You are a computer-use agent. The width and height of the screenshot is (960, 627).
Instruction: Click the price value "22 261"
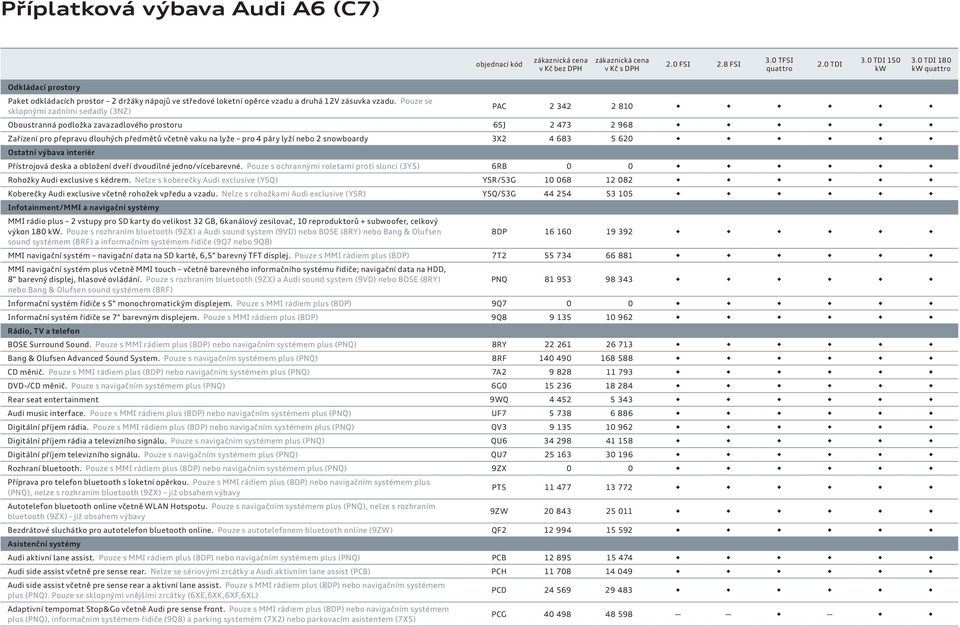pyautogui.click(x=558, y=345)
